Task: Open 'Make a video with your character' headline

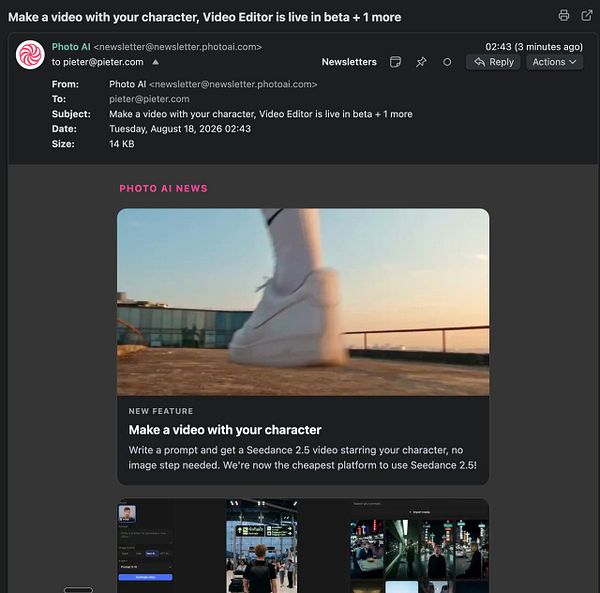Action: [225, 430]
